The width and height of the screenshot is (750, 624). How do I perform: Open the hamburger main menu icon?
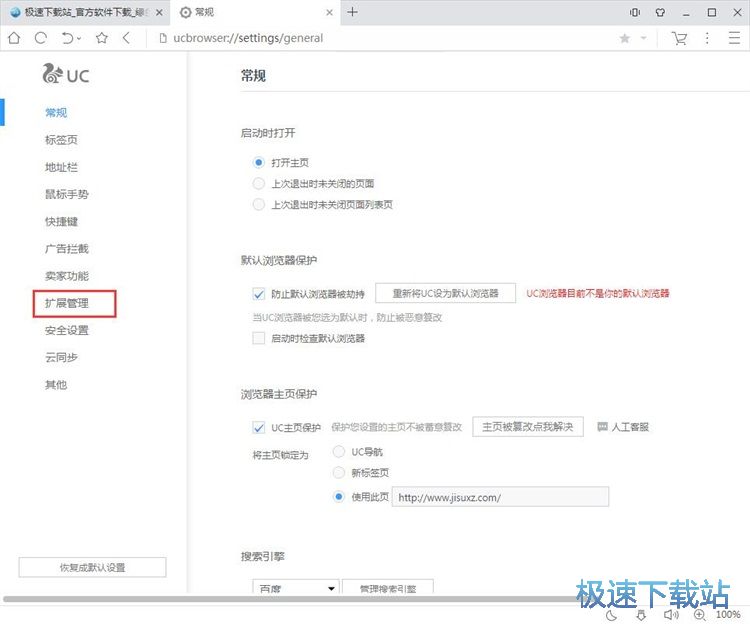point(734,38)
